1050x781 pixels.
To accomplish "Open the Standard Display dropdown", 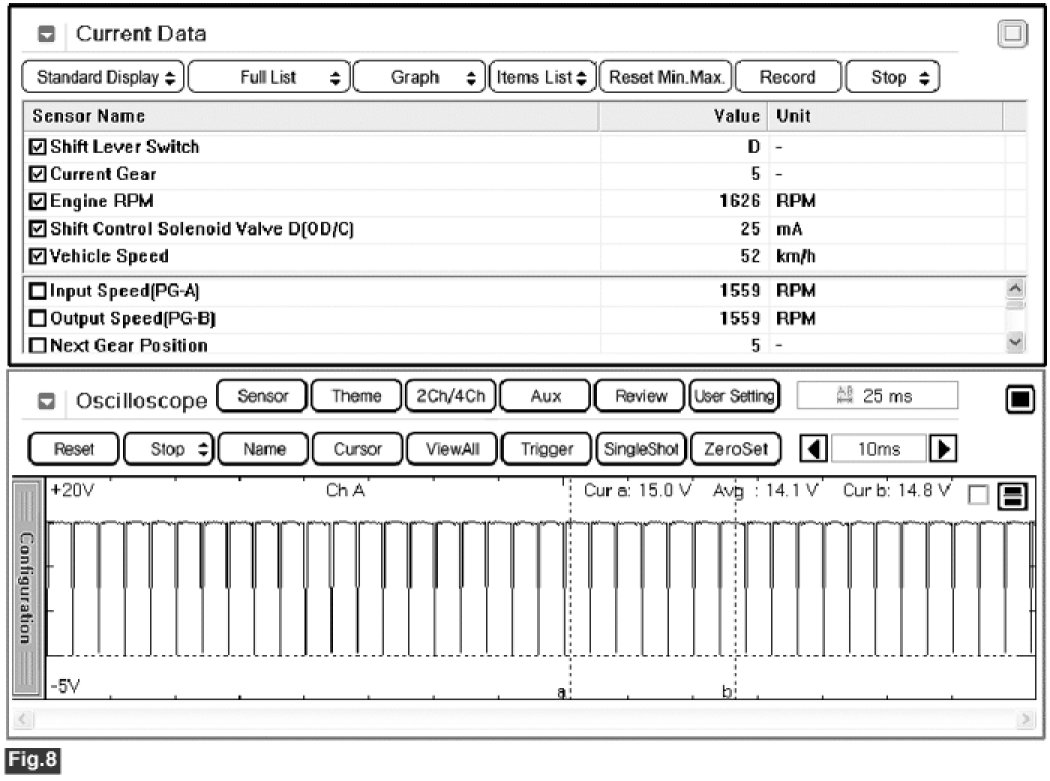I will (x=103, y=77).
